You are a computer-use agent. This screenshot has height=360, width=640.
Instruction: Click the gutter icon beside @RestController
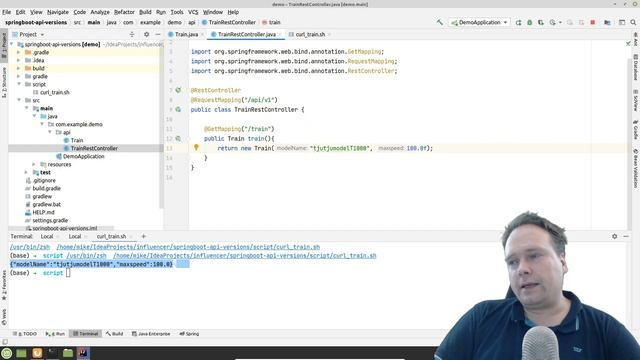click(x=178, y=90)
